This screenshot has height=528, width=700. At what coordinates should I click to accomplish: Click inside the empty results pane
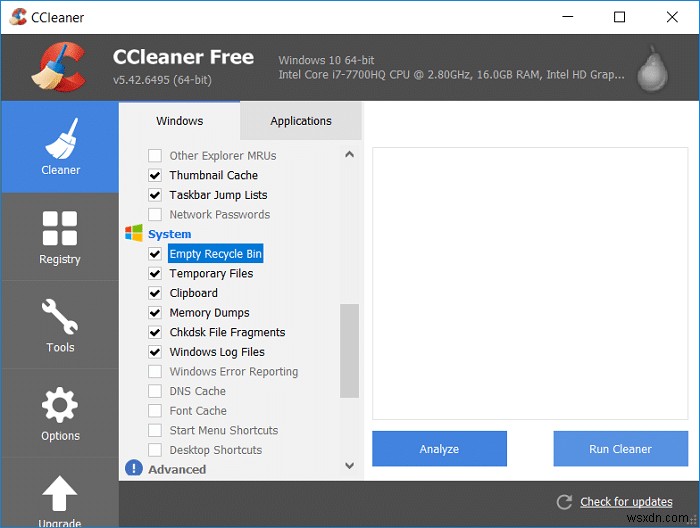(530, 283)
